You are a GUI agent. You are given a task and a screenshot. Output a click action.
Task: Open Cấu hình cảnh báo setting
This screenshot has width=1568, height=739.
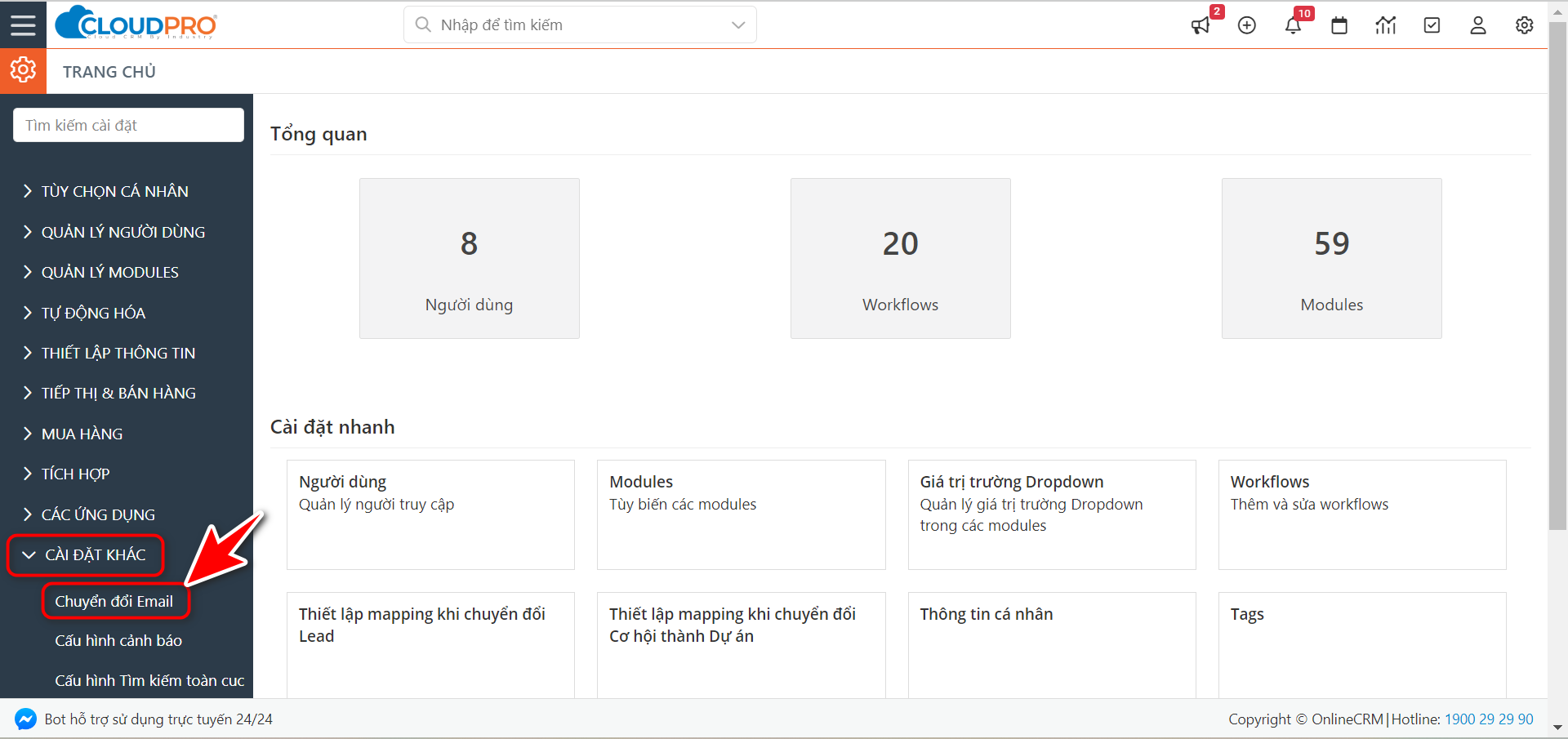coord(118,641)
